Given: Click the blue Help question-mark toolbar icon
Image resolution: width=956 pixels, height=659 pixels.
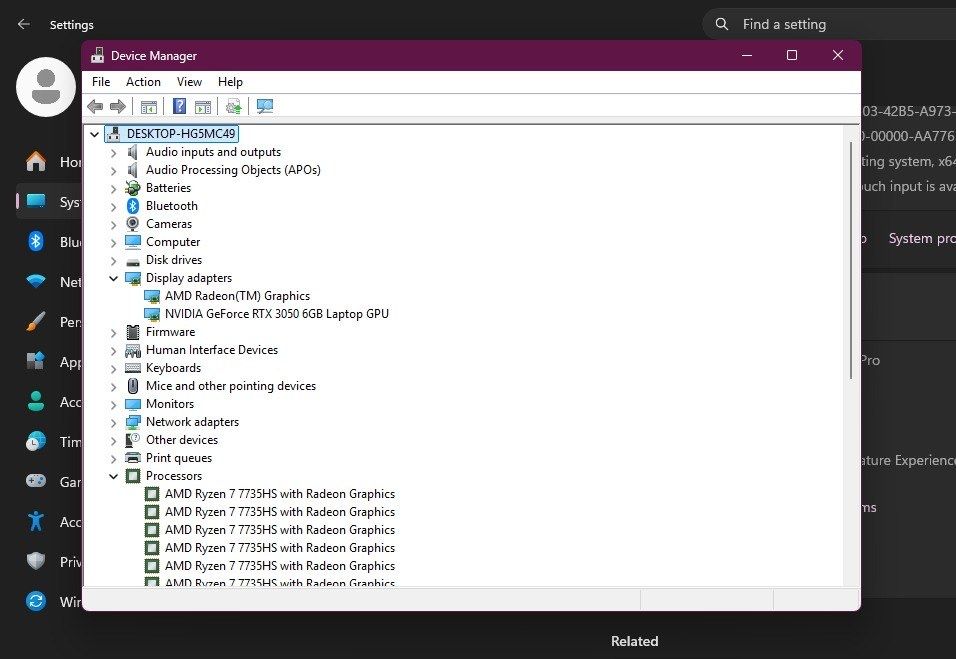Looking at the screenshot, I should 179,107.
